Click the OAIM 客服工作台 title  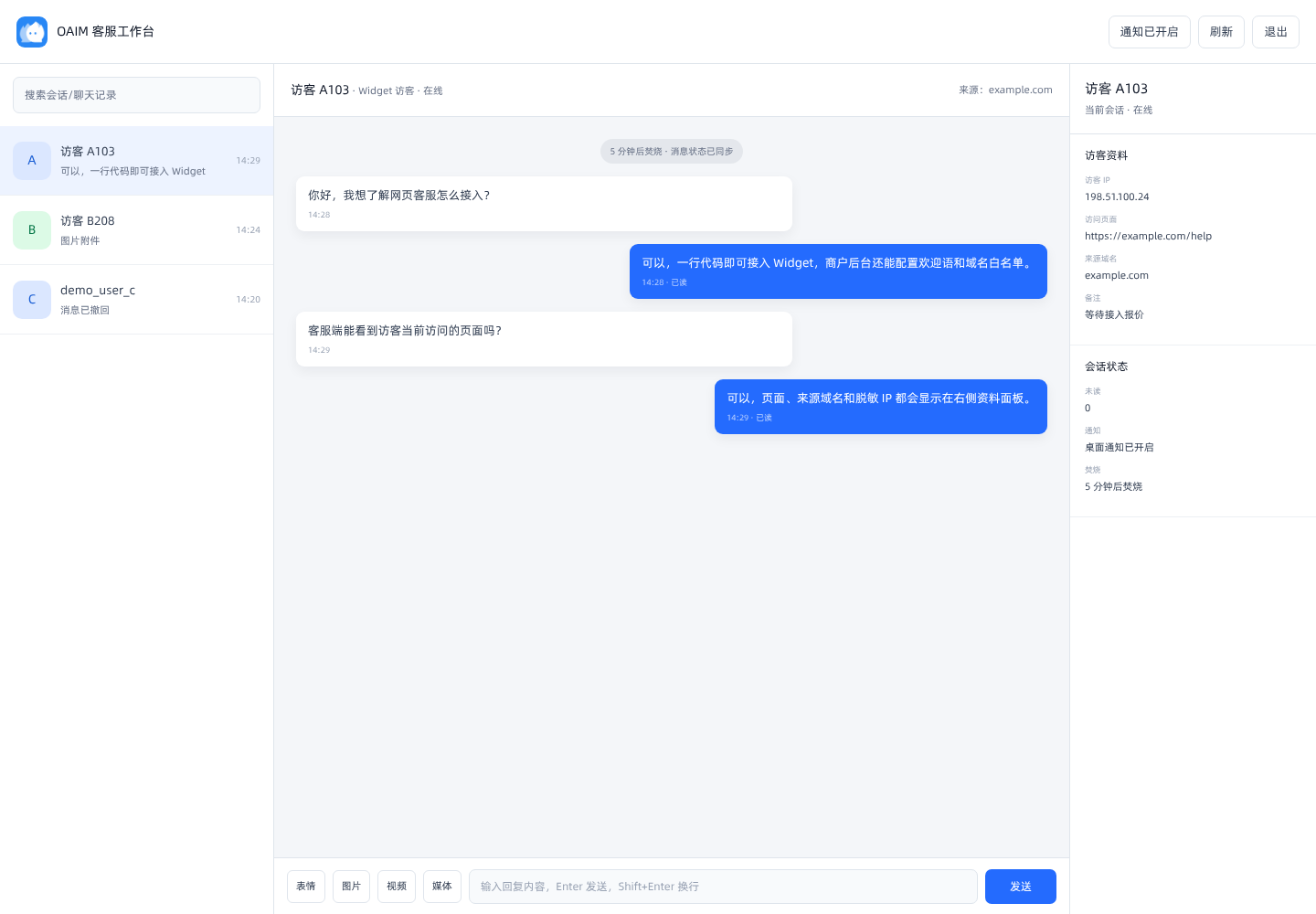coord(105,32)
